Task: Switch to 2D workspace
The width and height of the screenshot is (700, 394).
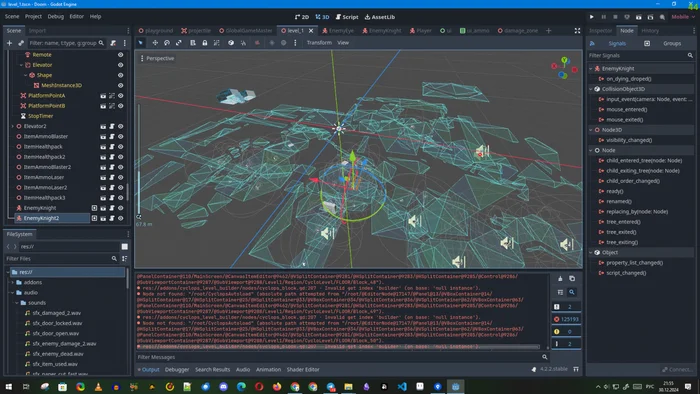Action: (302, 17)
